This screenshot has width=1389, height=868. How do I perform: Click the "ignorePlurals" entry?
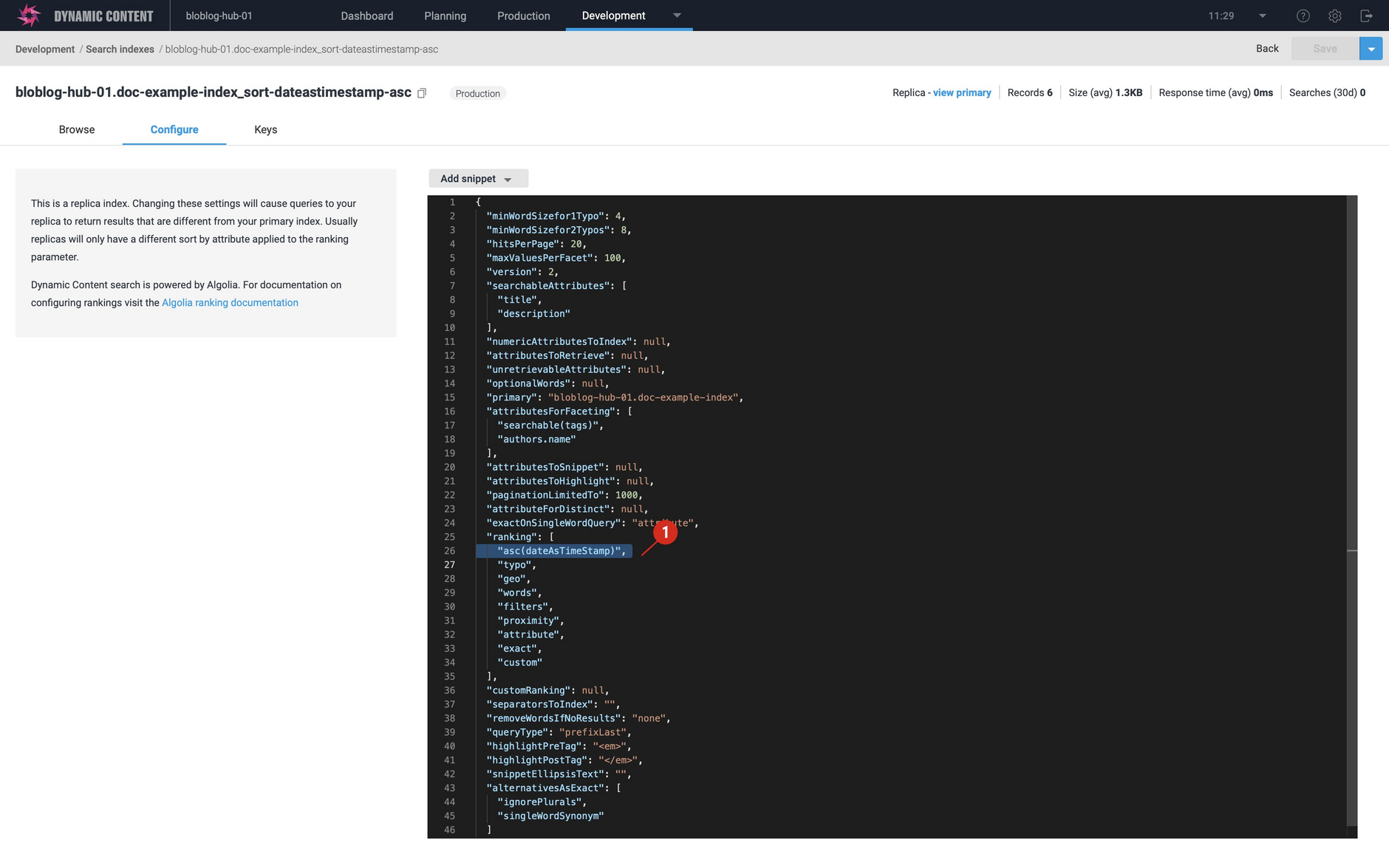point(542,802)
